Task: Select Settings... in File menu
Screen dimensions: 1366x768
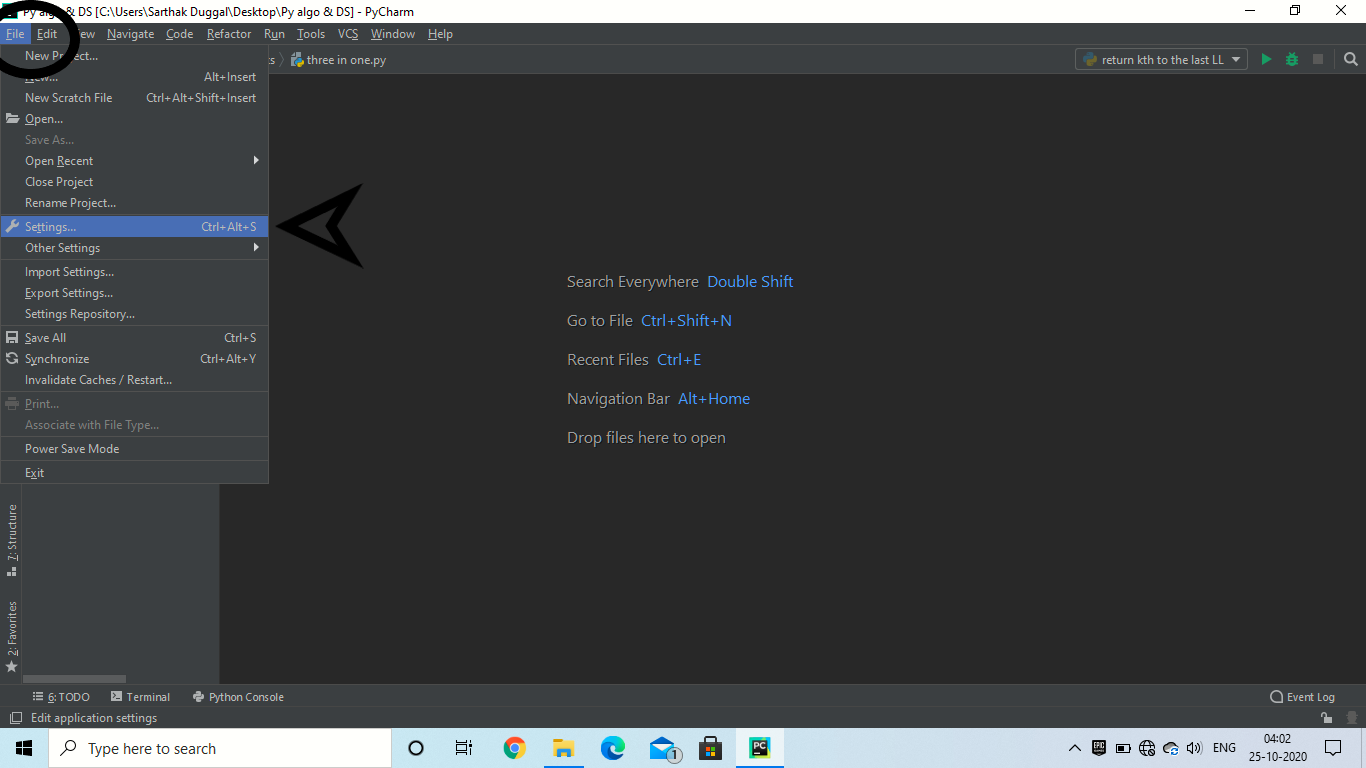Action: coord(134,227)
